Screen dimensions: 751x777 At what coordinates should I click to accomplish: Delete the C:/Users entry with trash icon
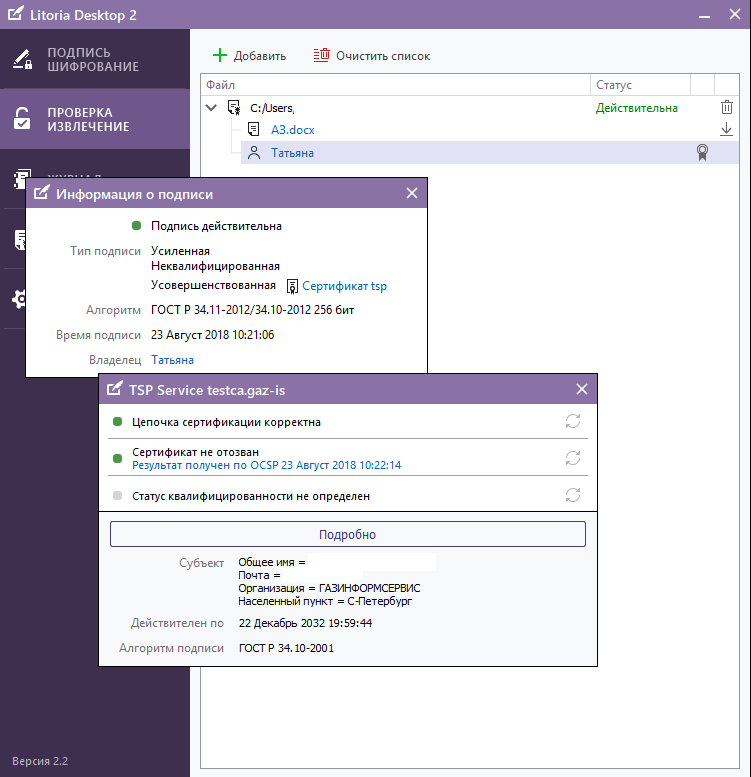click(x=726, y=107)
